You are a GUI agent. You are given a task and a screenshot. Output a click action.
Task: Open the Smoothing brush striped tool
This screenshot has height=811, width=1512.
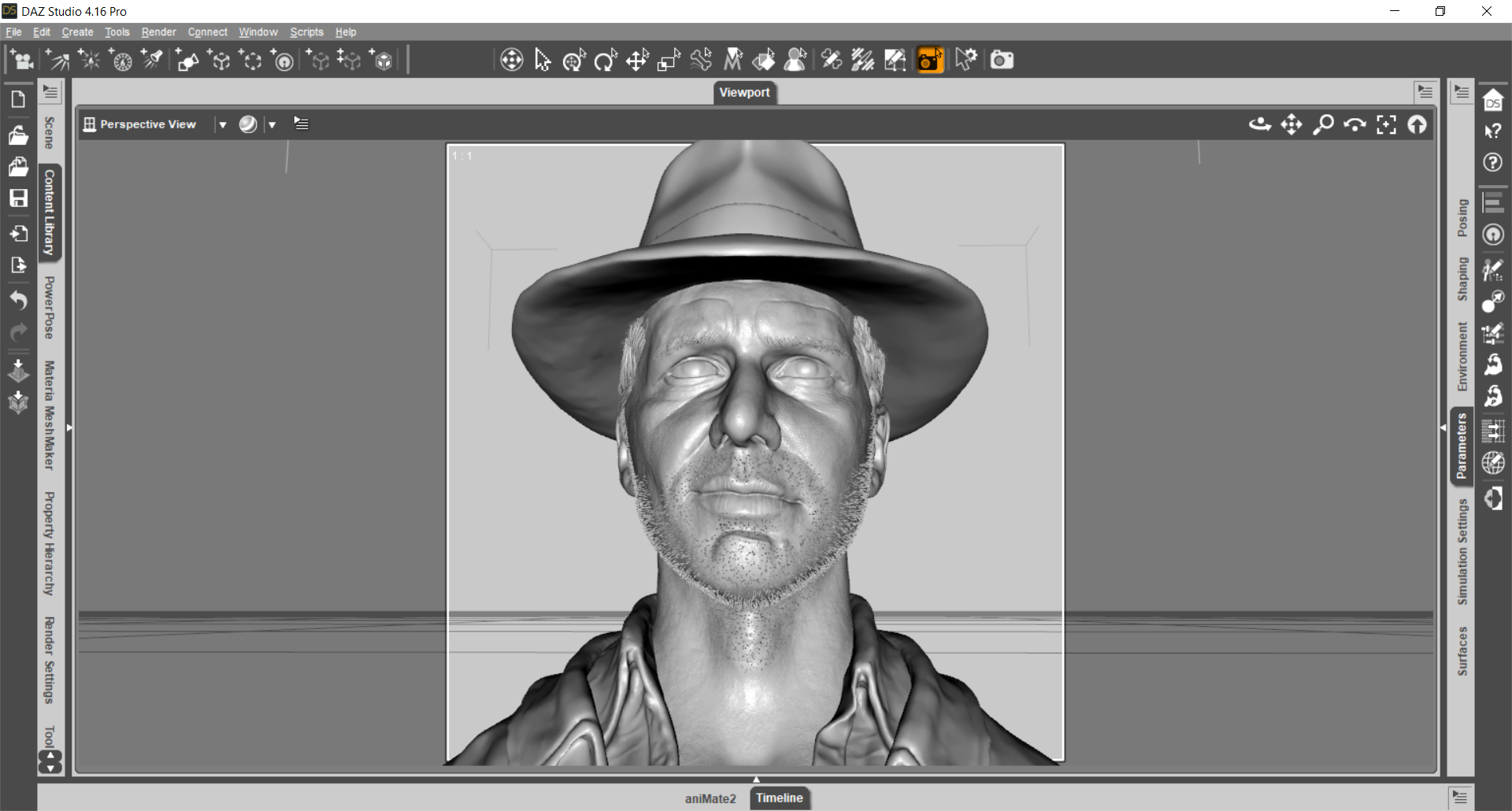(x=863, y=60)
